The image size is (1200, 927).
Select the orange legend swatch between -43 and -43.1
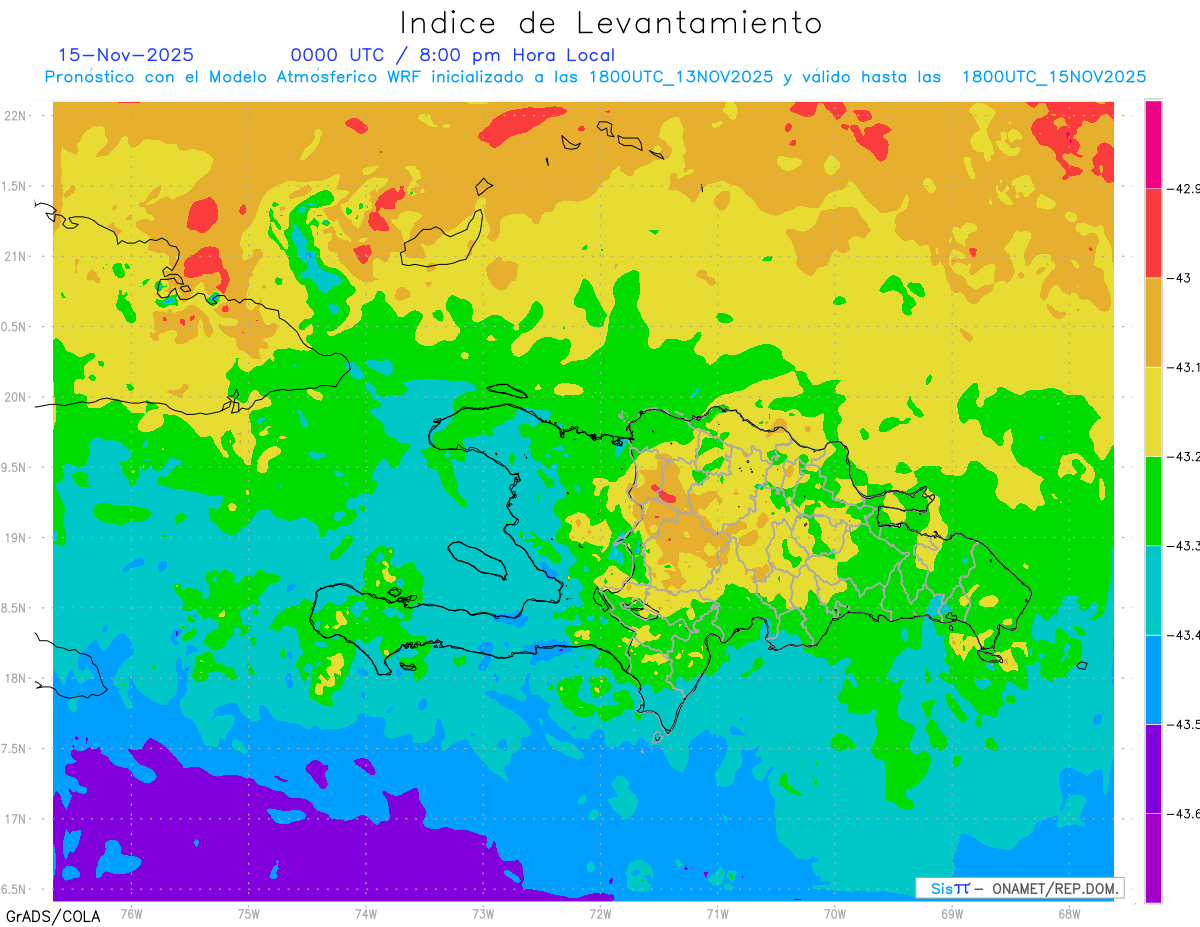tap(1153, 322)
